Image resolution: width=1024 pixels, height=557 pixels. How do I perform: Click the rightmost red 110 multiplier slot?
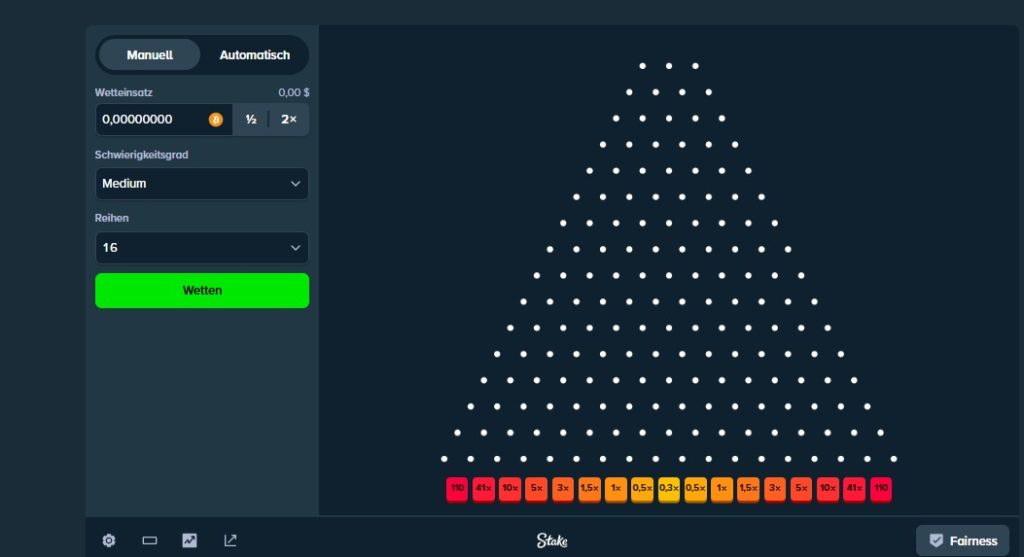881,489
